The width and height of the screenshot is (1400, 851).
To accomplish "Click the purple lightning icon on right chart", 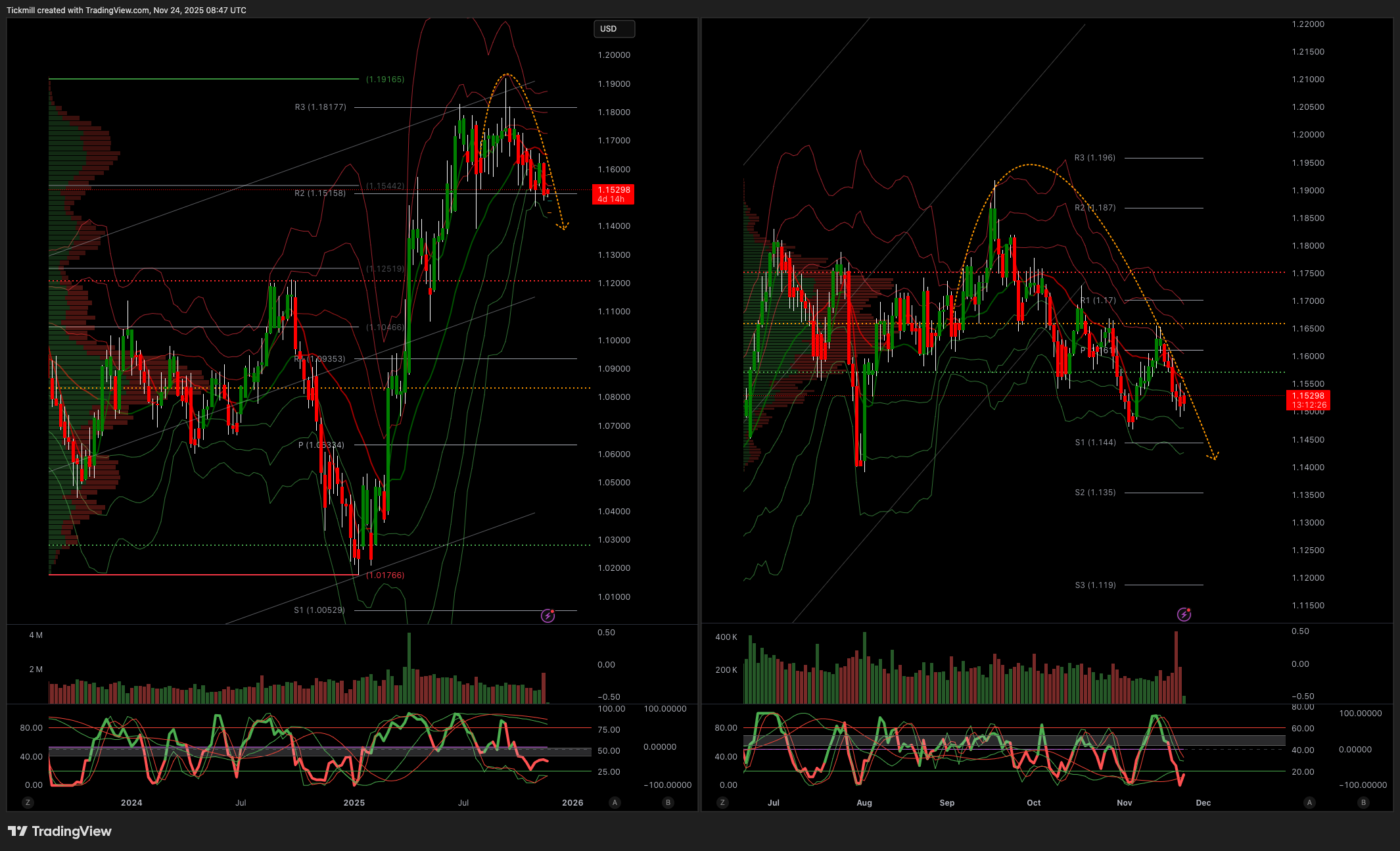I will coord(1184,614).
